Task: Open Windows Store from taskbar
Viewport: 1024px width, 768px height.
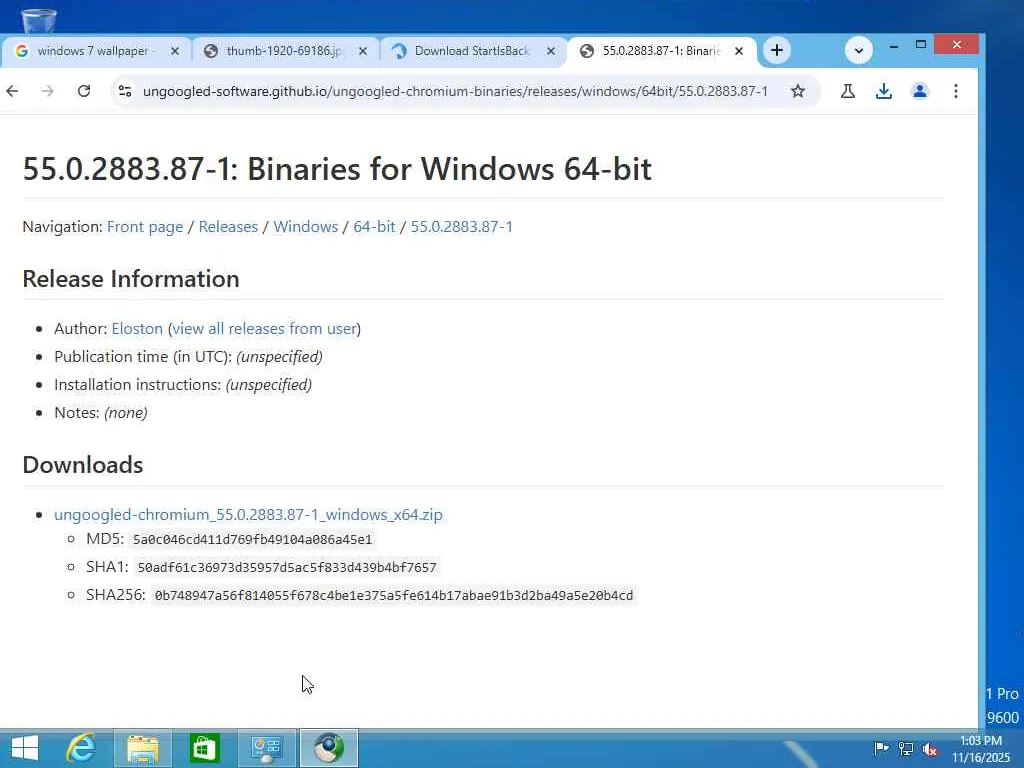Action: click(x=204, y=748)
